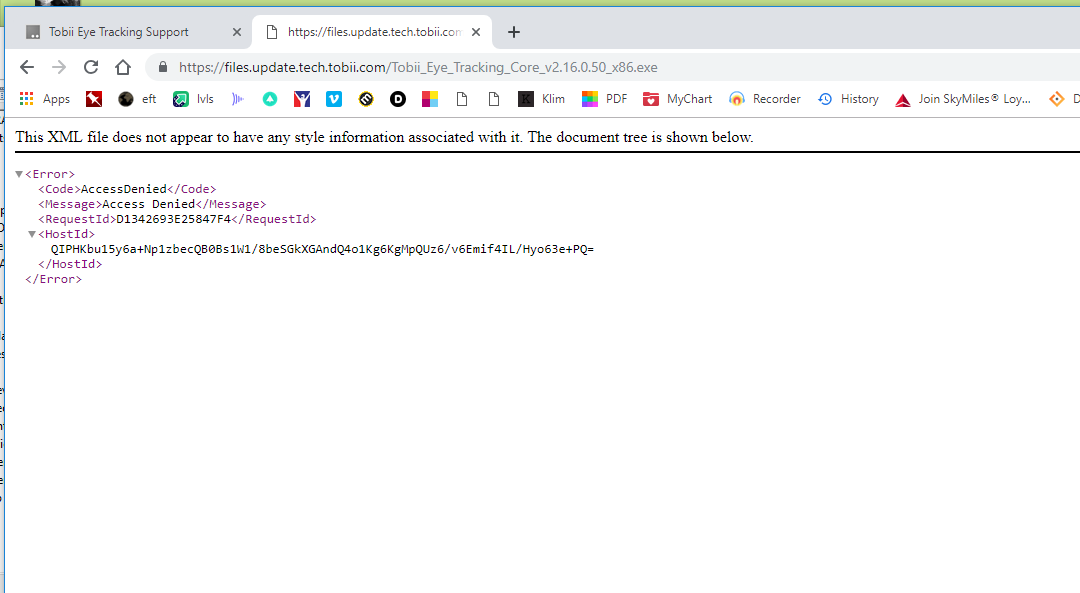Open the black circle D bookmark
Viewport: 1080px width, 593px height.
pos(398,99)
